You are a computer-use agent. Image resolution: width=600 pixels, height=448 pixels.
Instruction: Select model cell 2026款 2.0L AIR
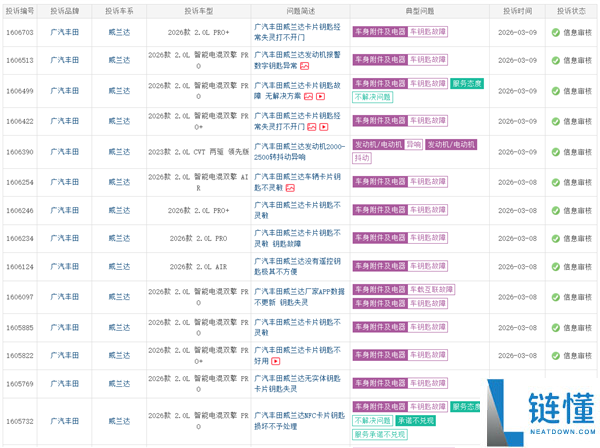[199, 267]
